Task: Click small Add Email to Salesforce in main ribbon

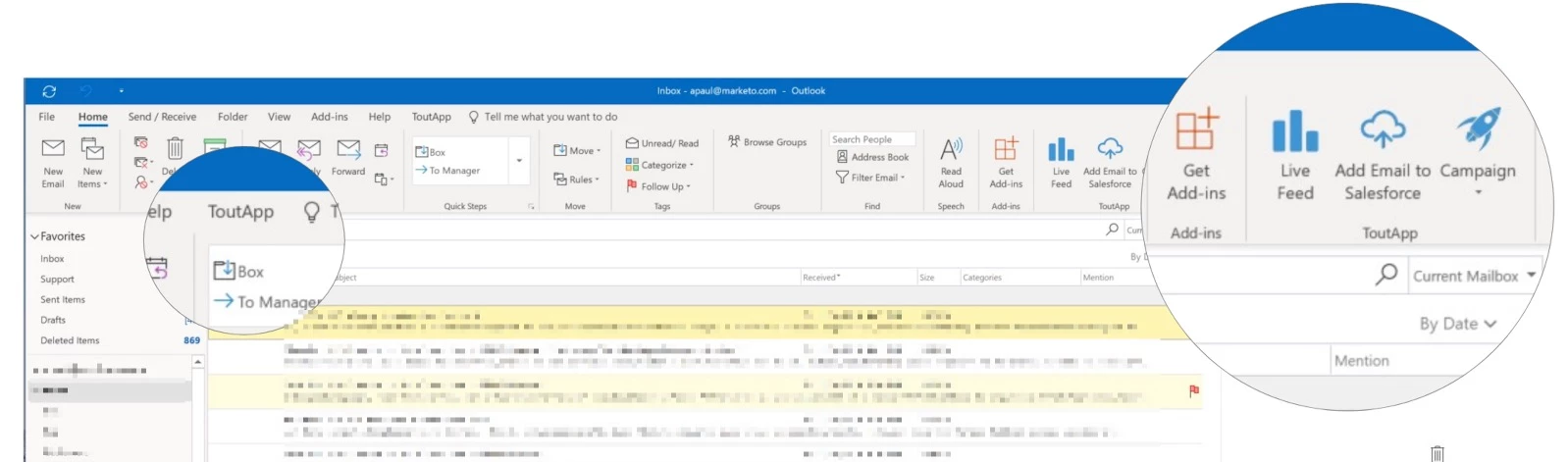Action: point(1110,163)
